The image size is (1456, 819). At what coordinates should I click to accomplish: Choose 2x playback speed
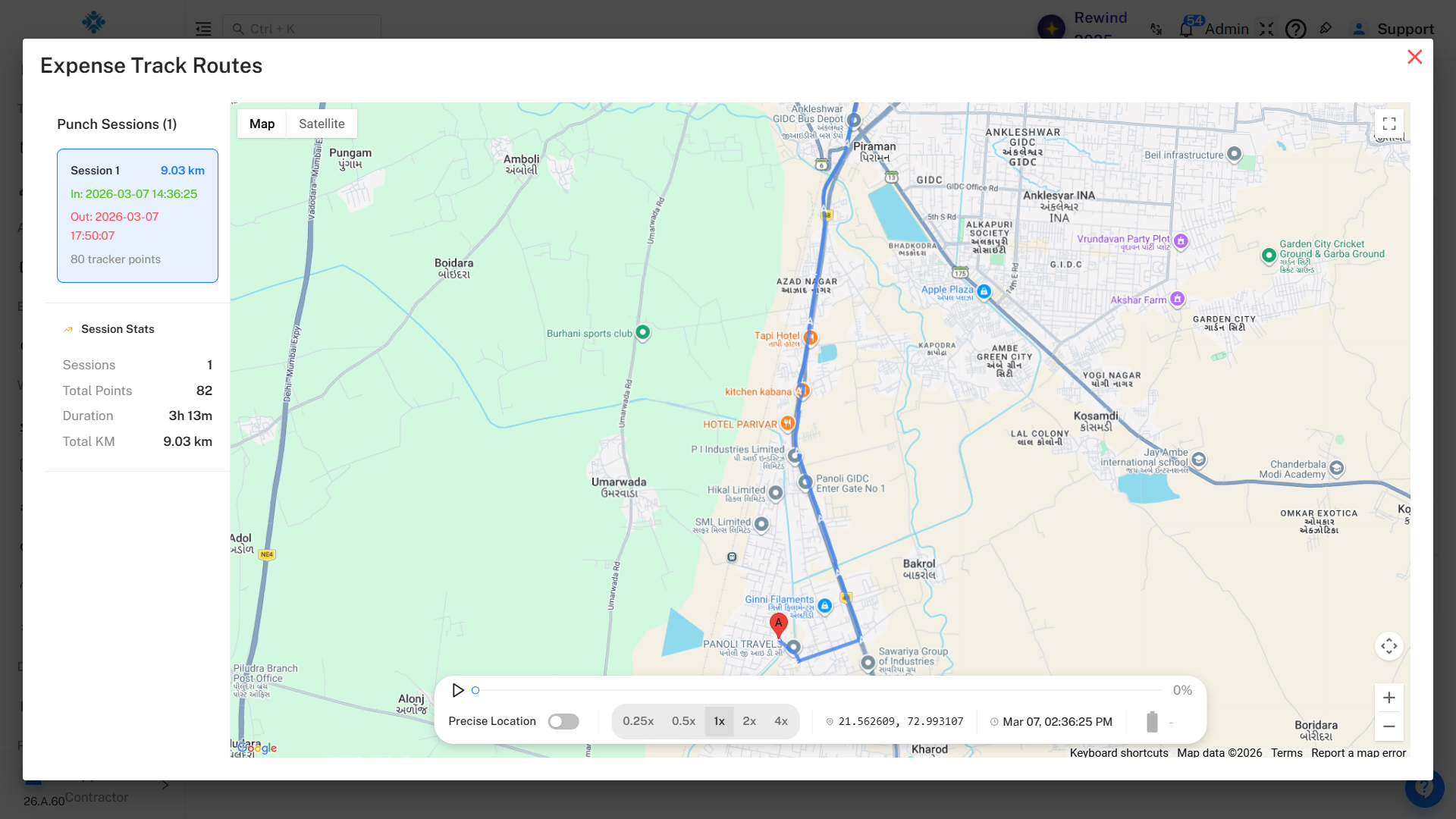(x=749, y=721)
